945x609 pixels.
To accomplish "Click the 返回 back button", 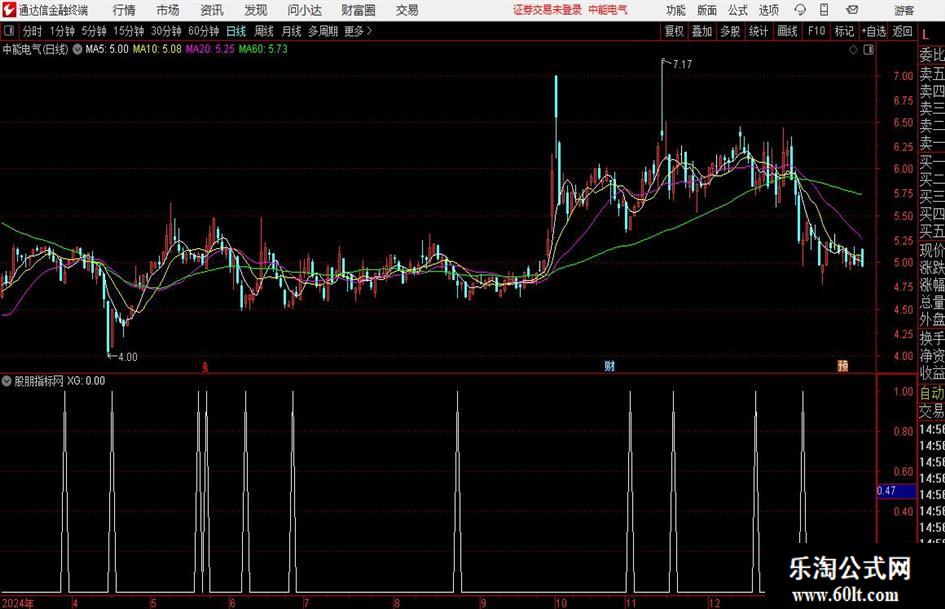I will [903, 31].
